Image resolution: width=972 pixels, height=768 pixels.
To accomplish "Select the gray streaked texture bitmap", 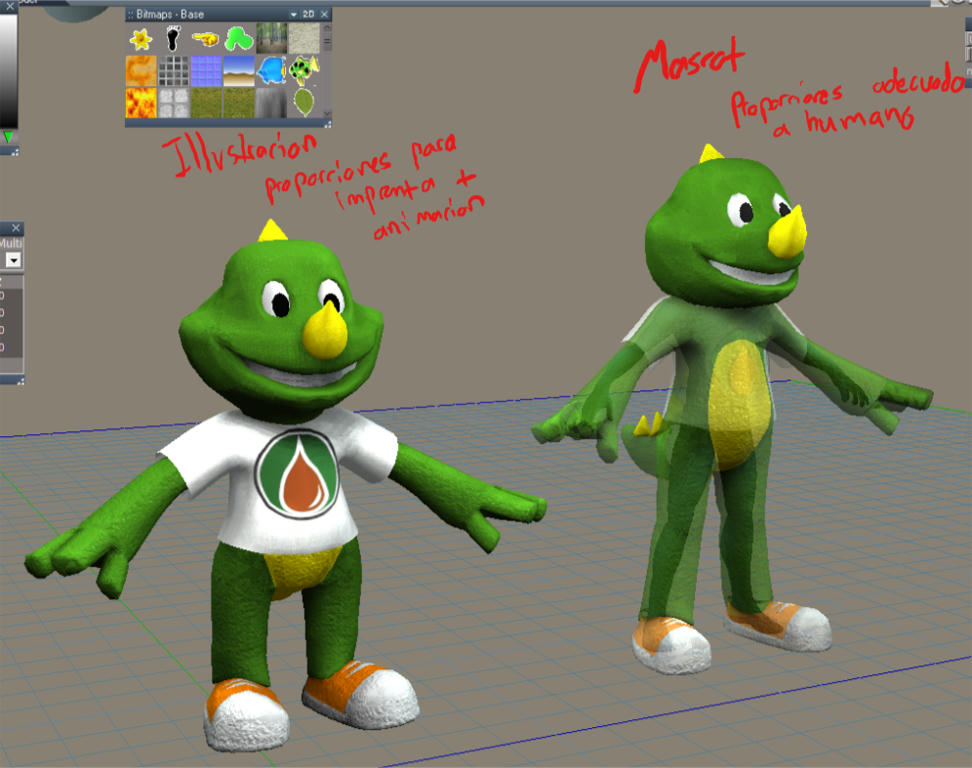I will [x=271, y=103].
